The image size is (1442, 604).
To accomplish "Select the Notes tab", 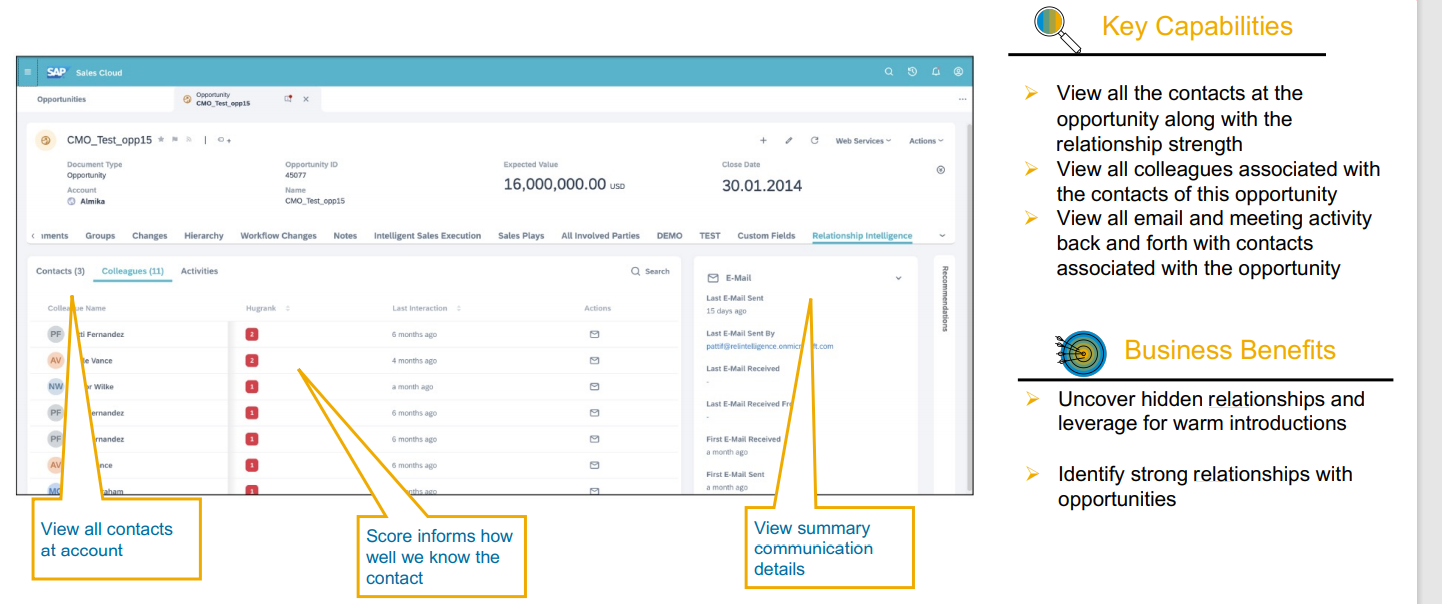I will click(x=345, y=236).
